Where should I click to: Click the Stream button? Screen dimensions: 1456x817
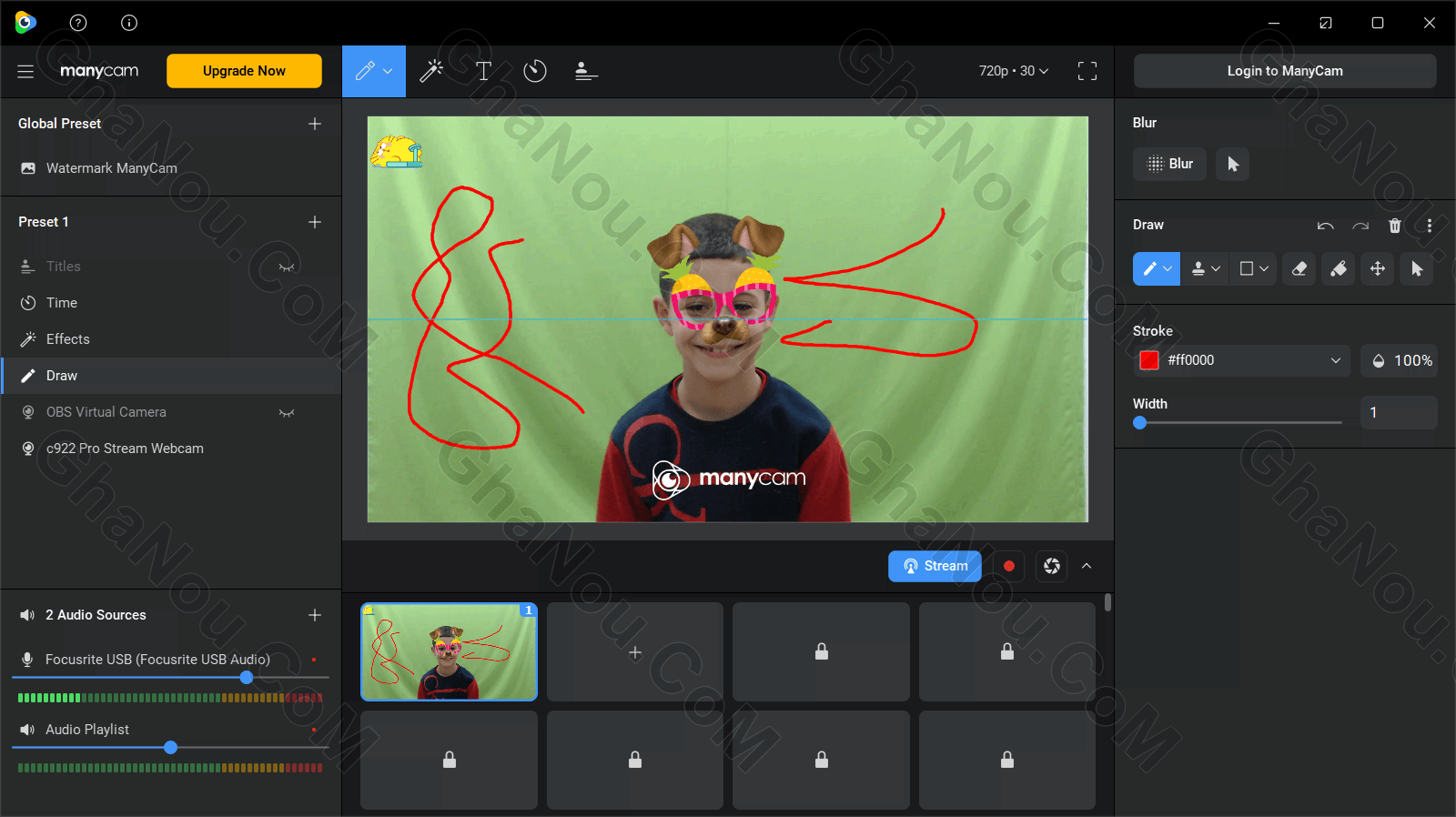coord(935,566)
